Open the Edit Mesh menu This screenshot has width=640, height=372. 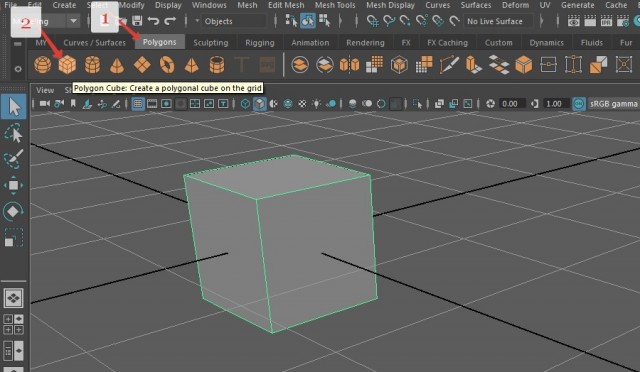(286, 5)
